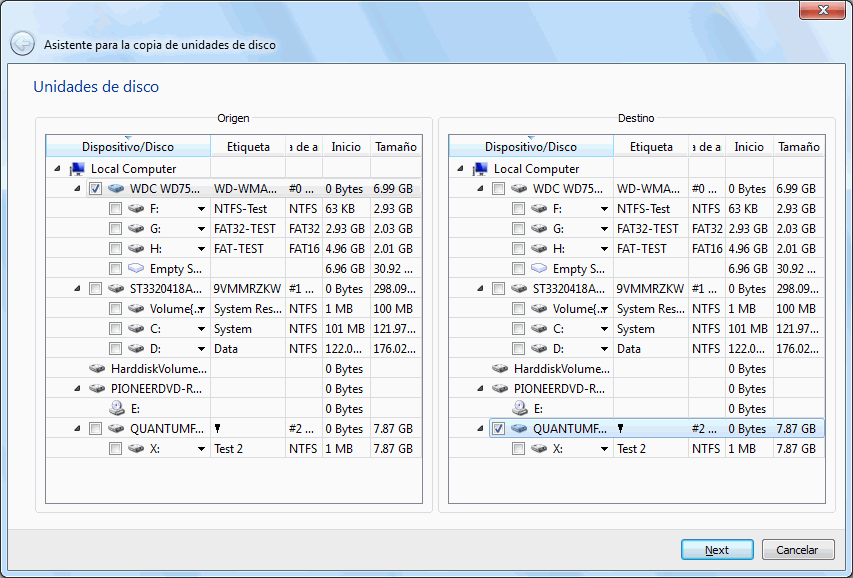This screenshot has width=853, height=578.
Task: Sort Destino by Dispositivo/Disco column
Action: coord(531,146)
